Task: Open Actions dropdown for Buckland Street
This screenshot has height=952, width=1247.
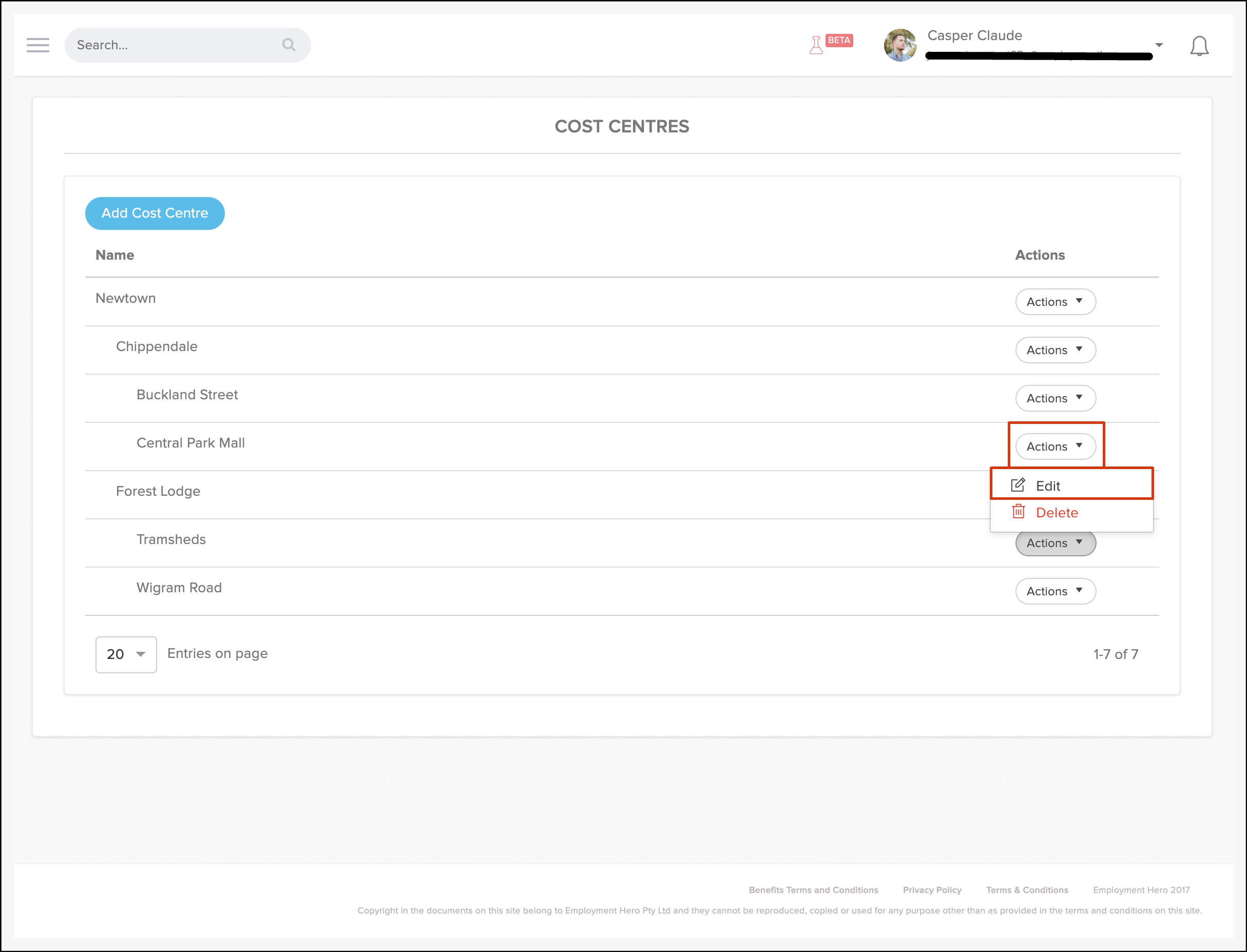Action: (1055, 398)
